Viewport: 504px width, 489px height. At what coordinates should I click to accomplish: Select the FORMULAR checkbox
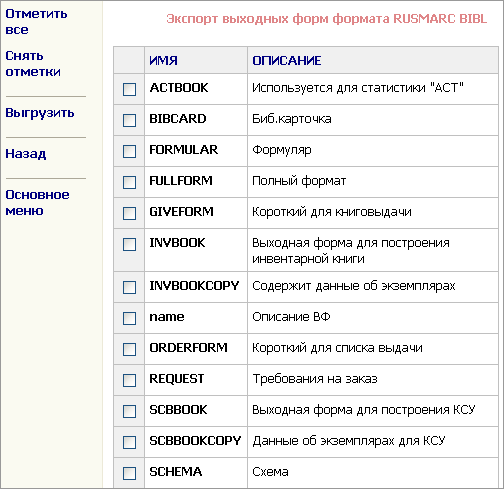(x=129, y=151)
